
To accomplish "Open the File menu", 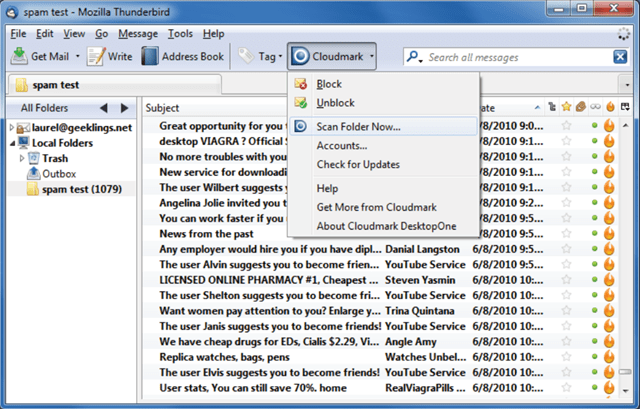I will coord(18,34).
